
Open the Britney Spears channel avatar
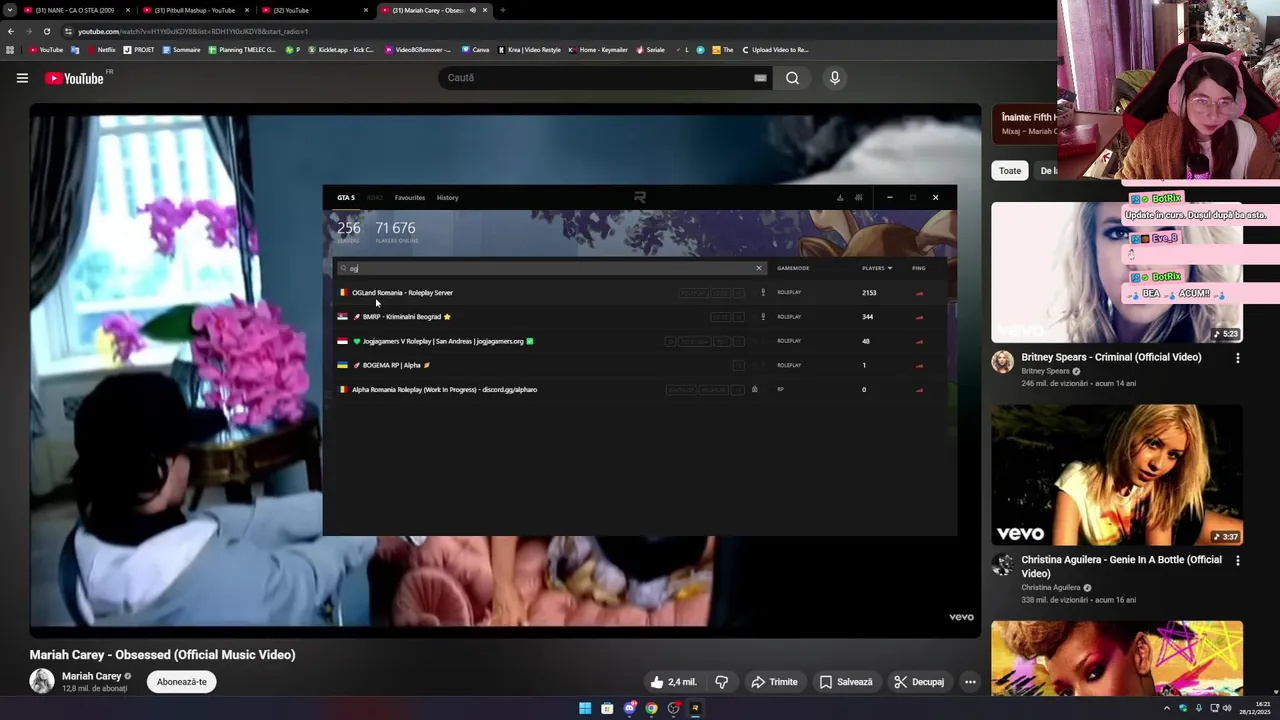click(1003, 362)
